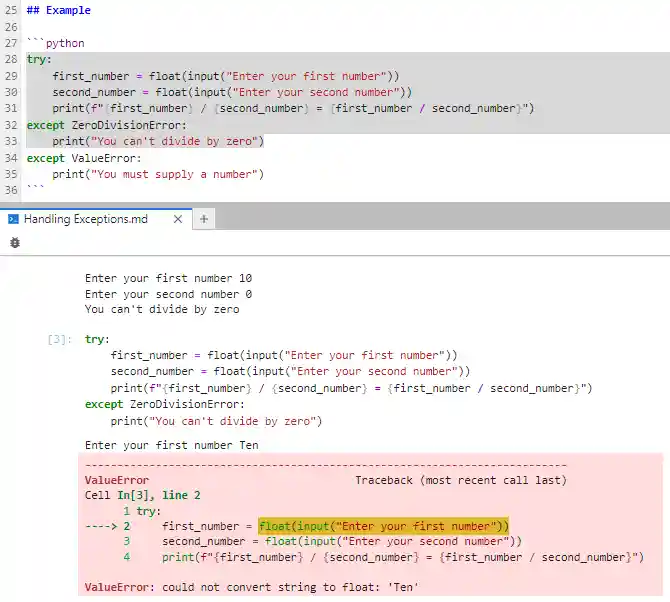Image resolution: width=670 pixels, height=602 pixels.
Task: Click the closing code fence on line 36
Action: (35, 188)
